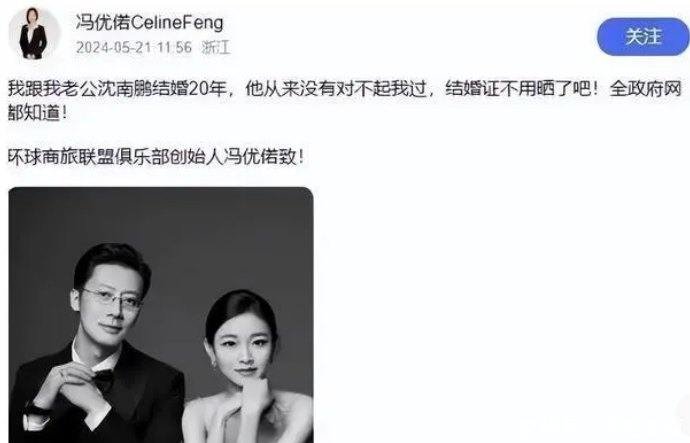The width and height of the screenshot is (690, 443).
Task: Open the poster's profile avatar
Action: 34,33
